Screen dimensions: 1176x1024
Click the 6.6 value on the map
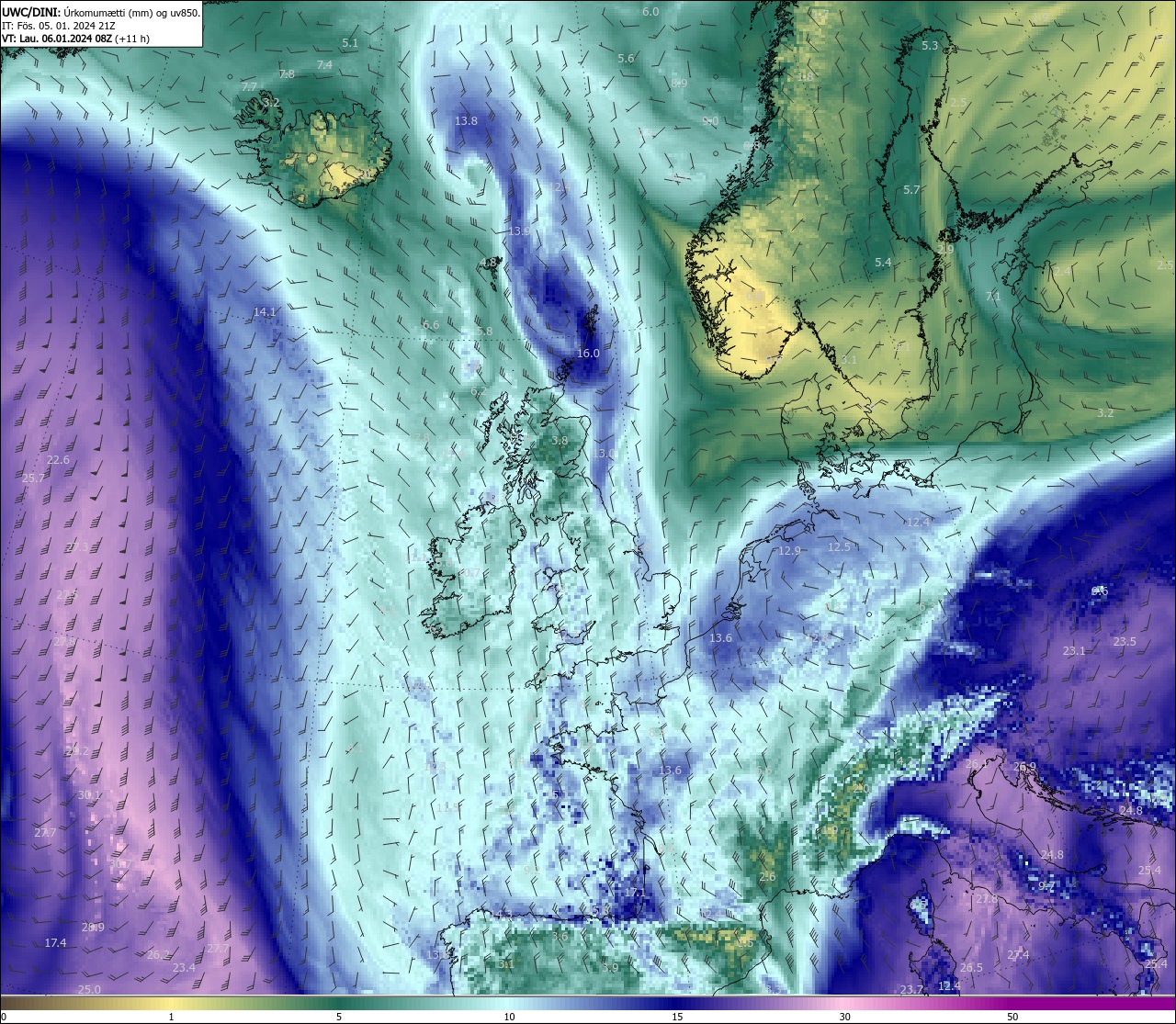click(431, 325)
